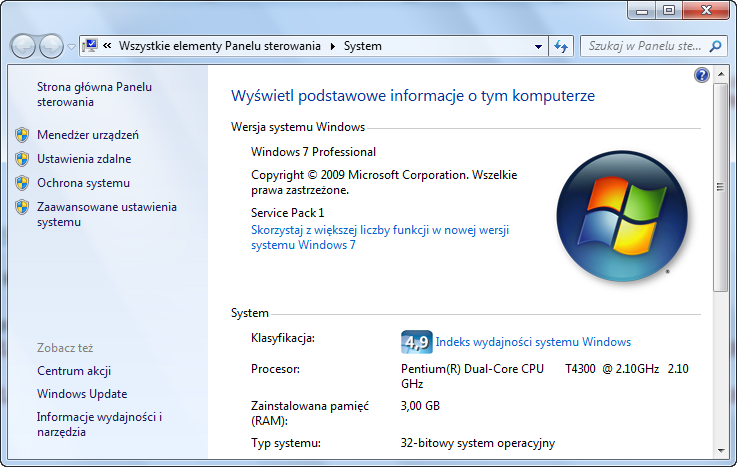Maximize the System window

668,10
